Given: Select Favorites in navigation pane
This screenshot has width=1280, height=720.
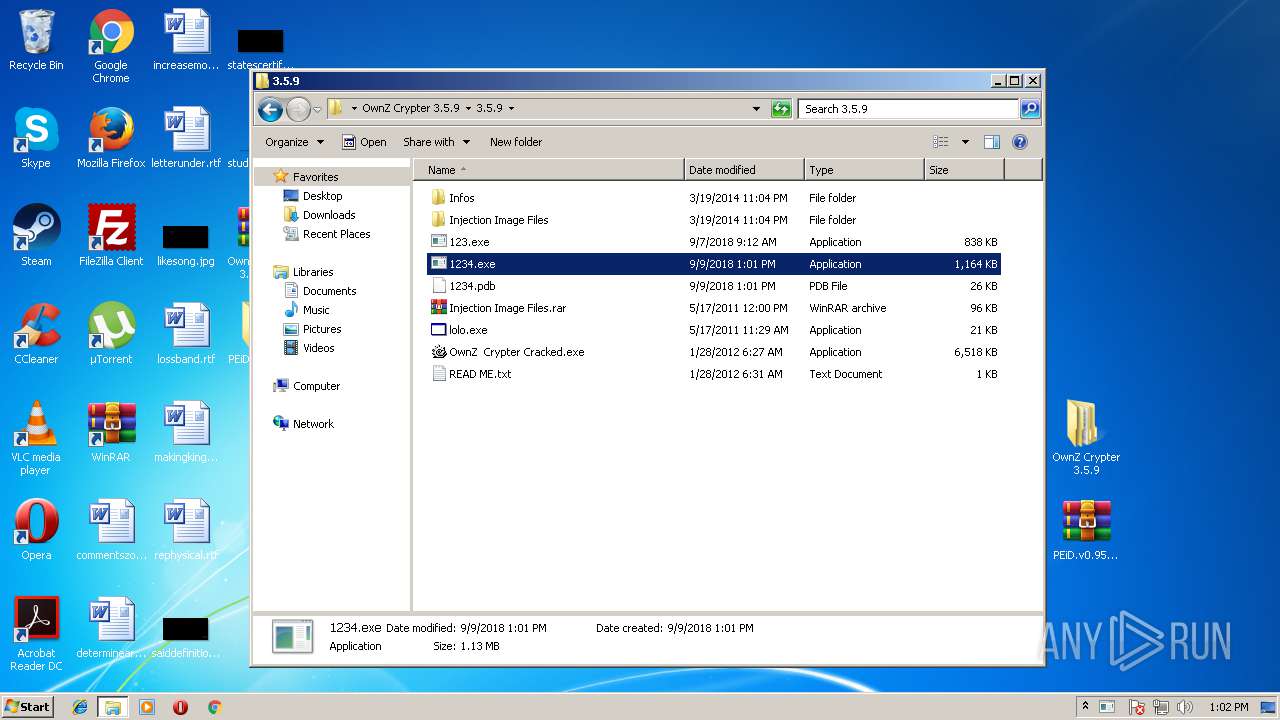Looking at the screenshot, I should pyautogui.click(x=315, y=177).
